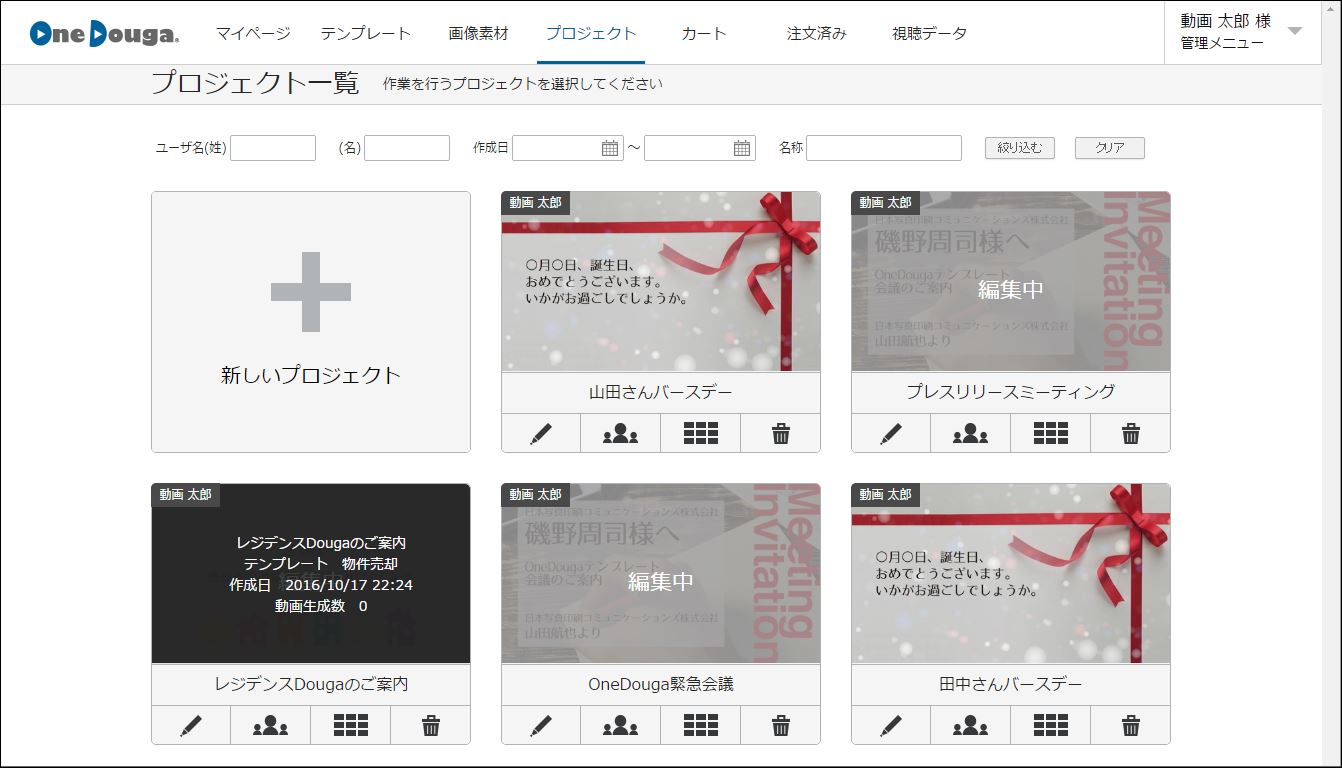
Task: Open 視聴データ tab
Action: click(x=930, y=33)
